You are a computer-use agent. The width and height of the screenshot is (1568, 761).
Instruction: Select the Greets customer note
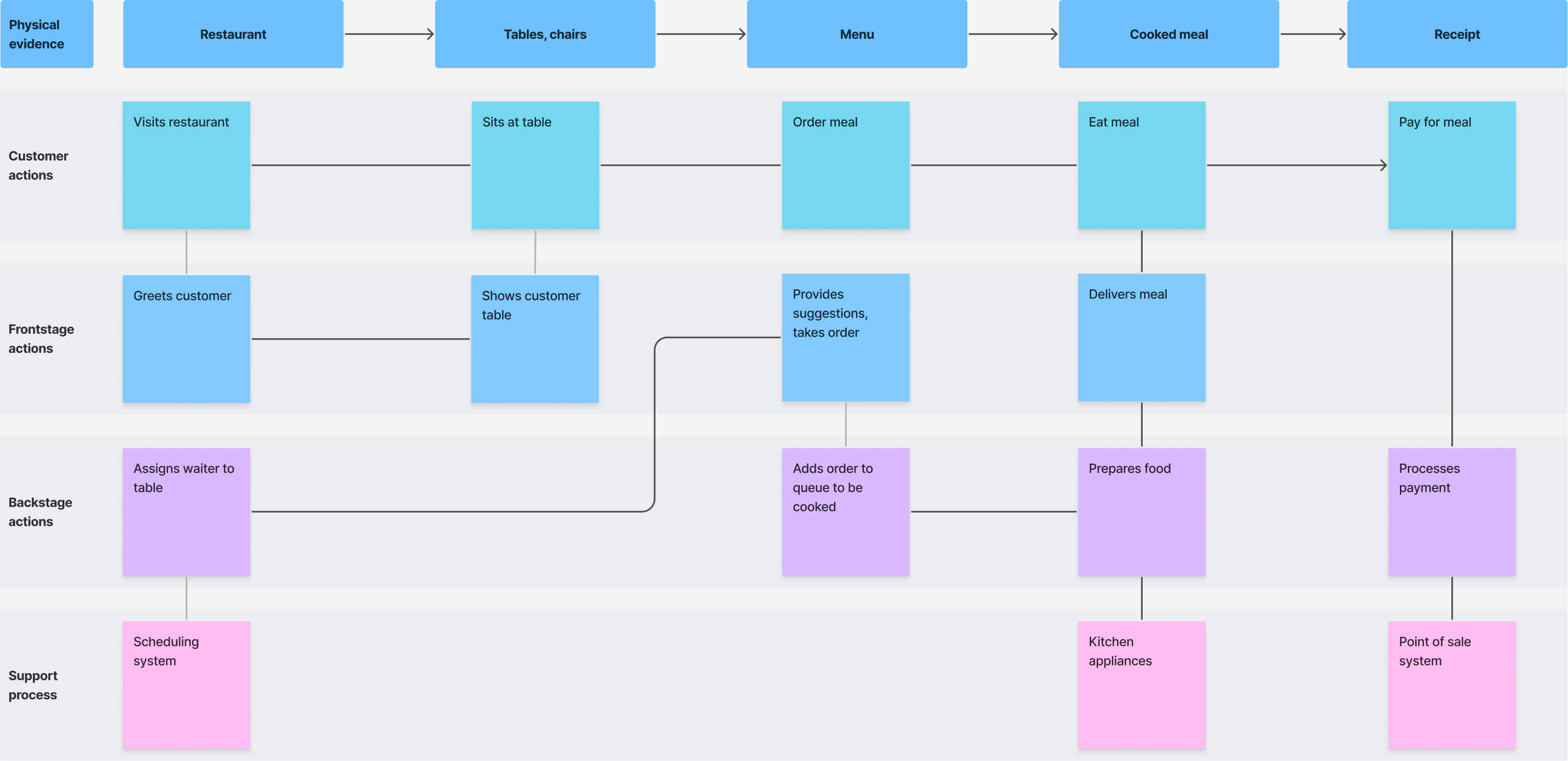coord(186,338)
